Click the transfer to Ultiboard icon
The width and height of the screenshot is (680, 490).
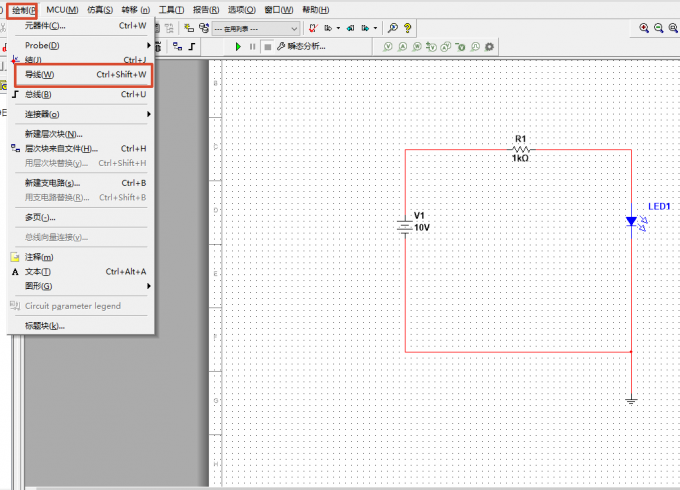pyautogui.click(x=328, y=28)
